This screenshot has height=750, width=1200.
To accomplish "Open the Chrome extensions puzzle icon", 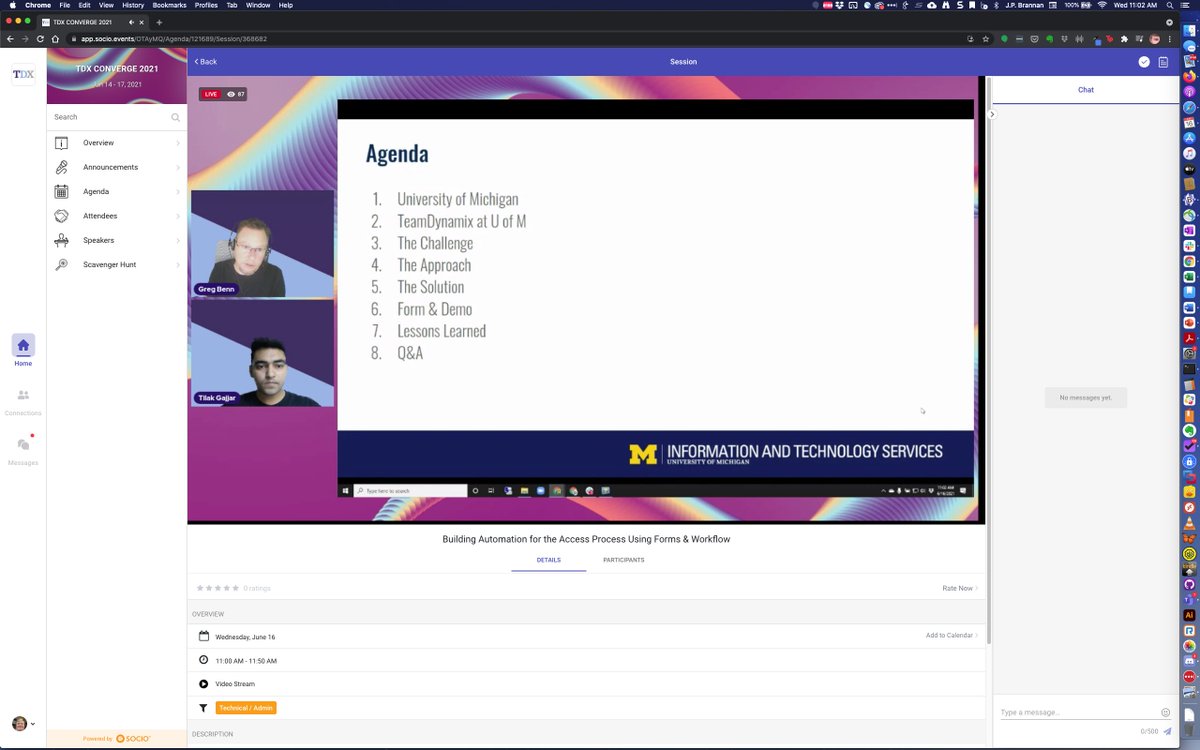I will click(1124, 39).
